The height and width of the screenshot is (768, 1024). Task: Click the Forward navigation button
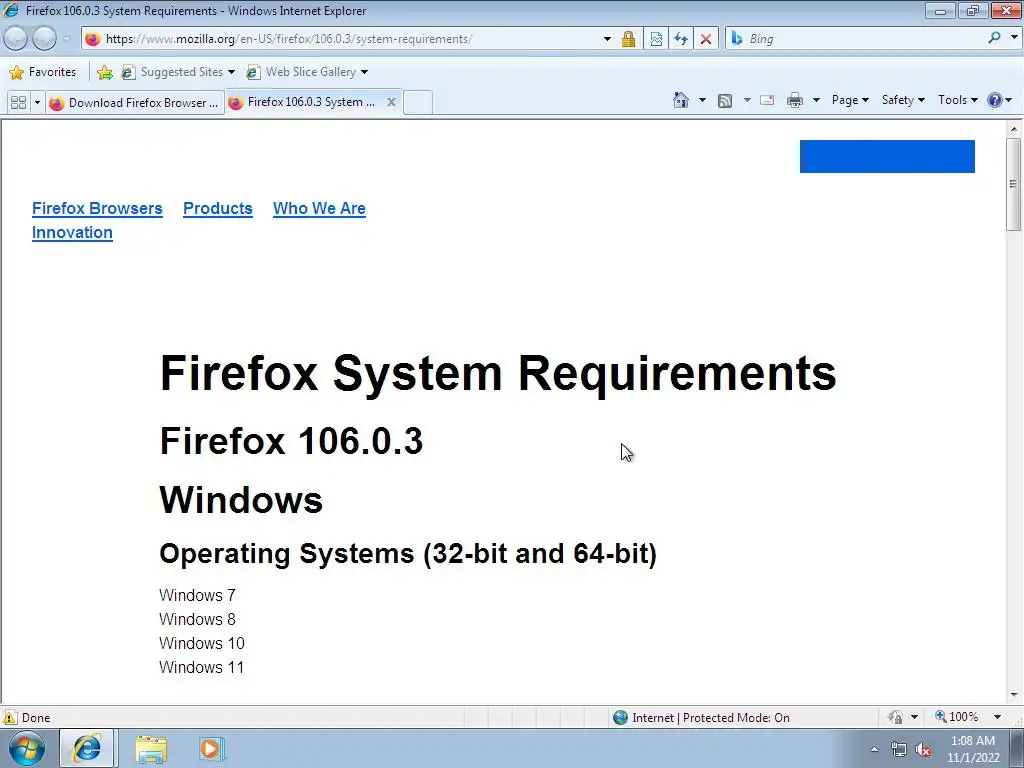pos(44,39)
